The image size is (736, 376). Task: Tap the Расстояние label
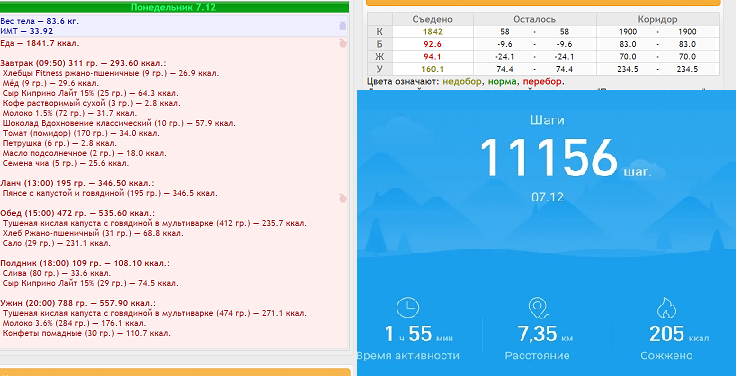point(537,355)
